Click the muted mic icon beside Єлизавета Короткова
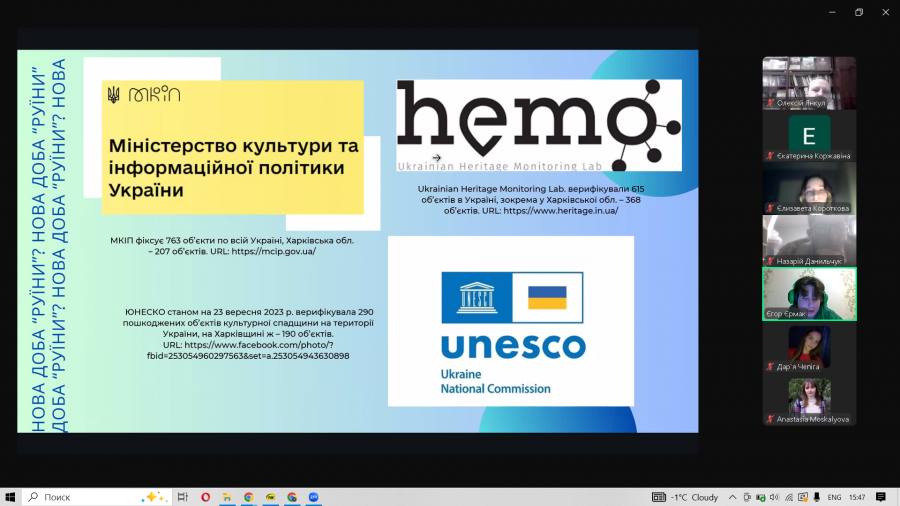 coord(770,208)
